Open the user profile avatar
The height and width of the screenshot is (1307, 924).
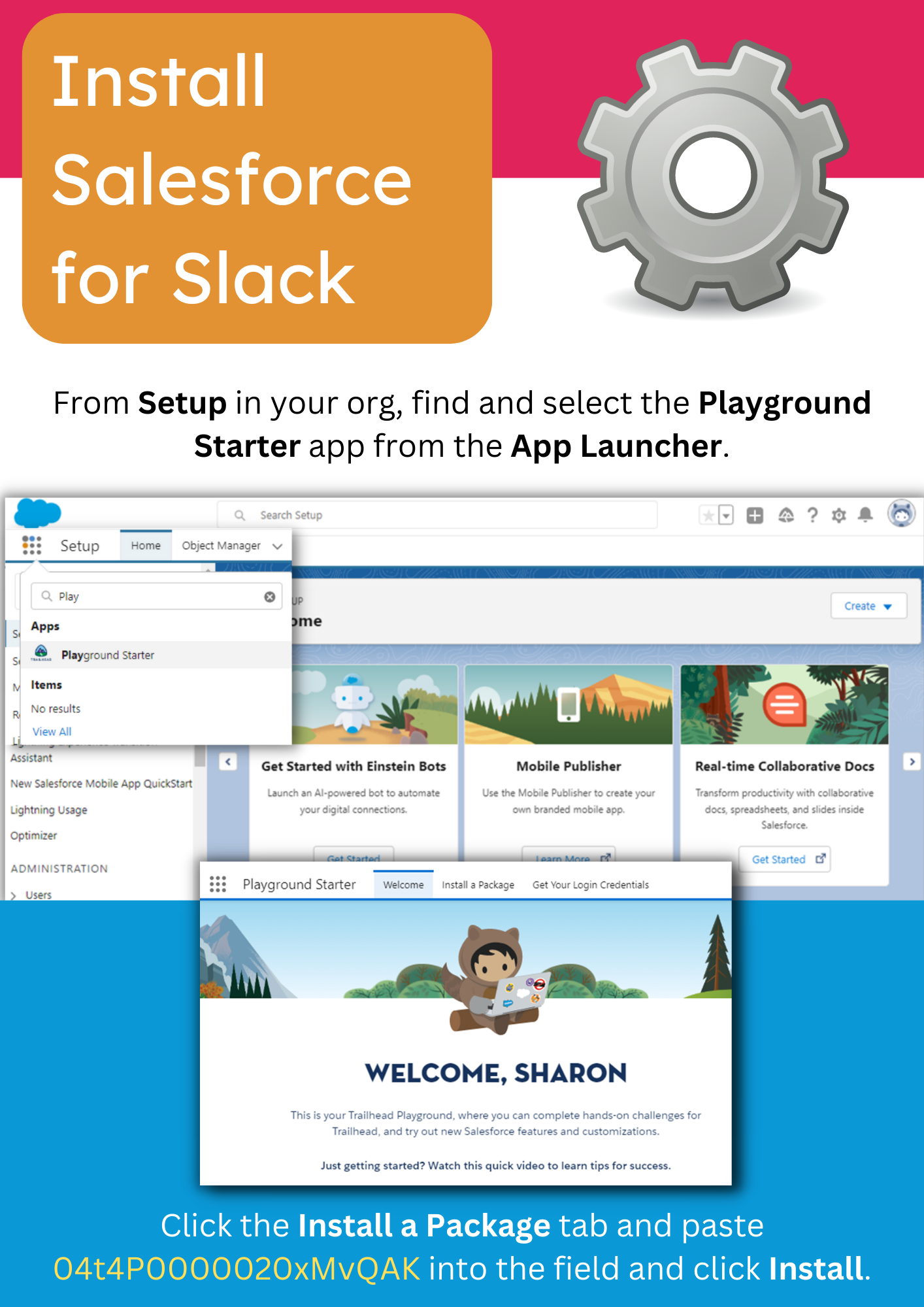901,514
